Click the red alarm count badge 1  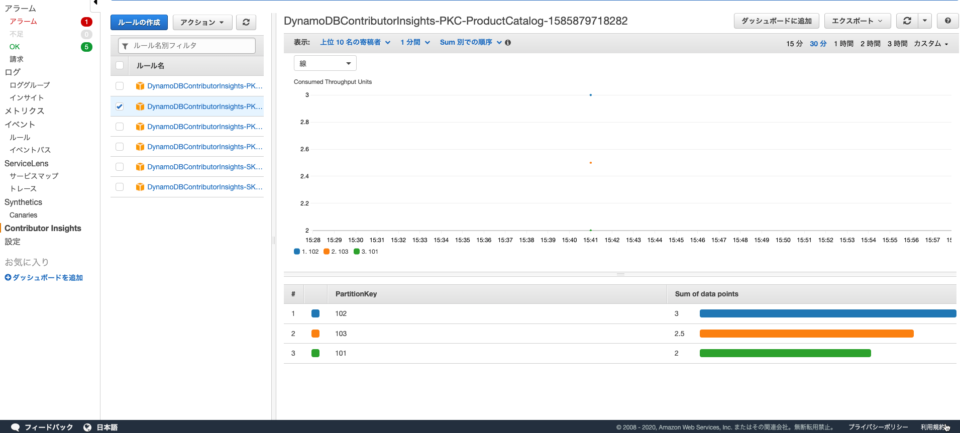pos(86,21)
